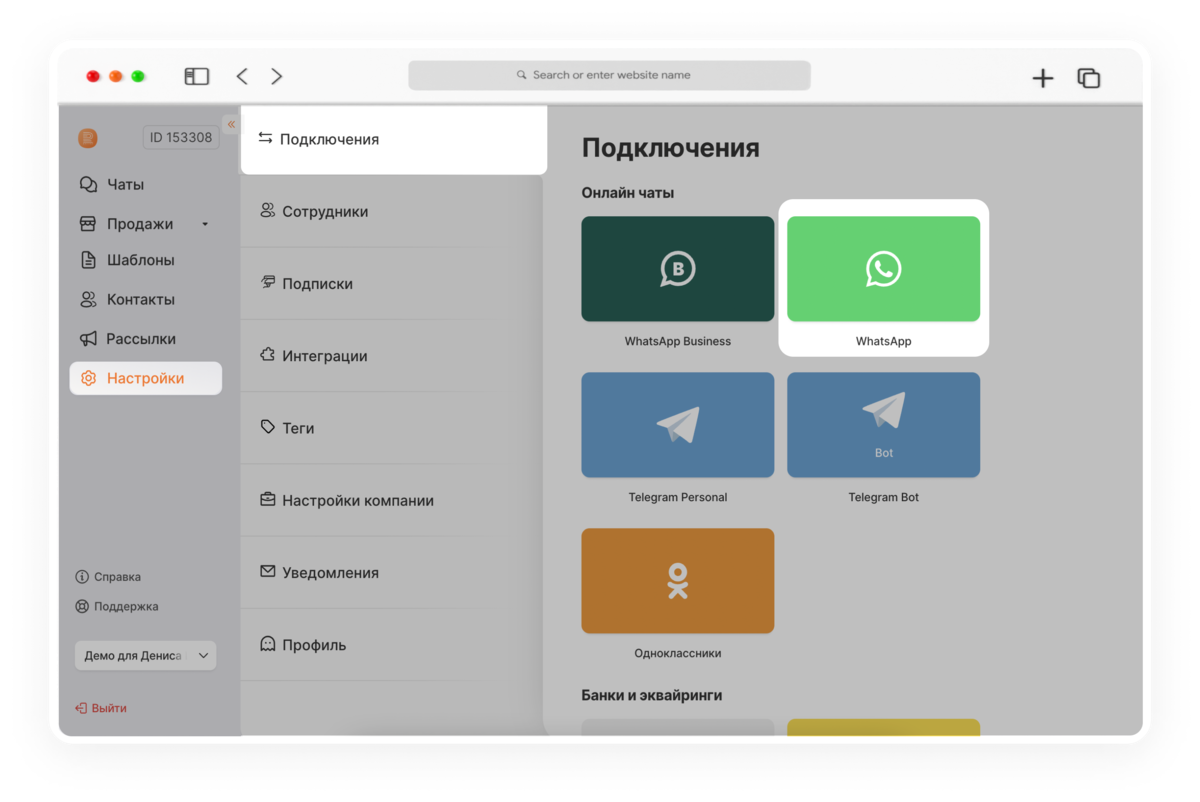Click the Продажи storefront icon

88,224
